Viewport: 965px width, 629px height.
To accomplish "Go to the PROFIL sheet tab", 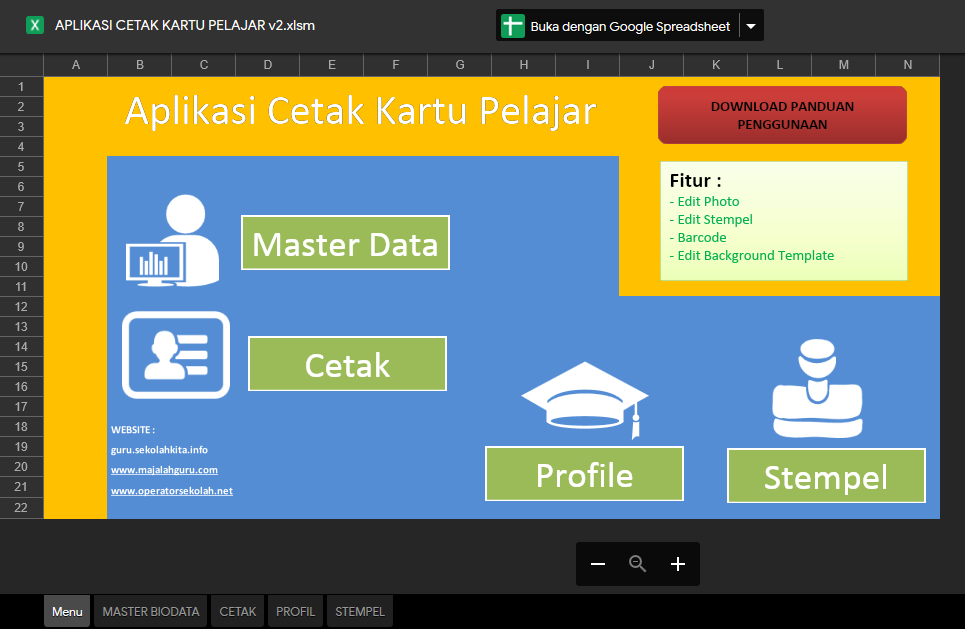I will click(295, 611).
